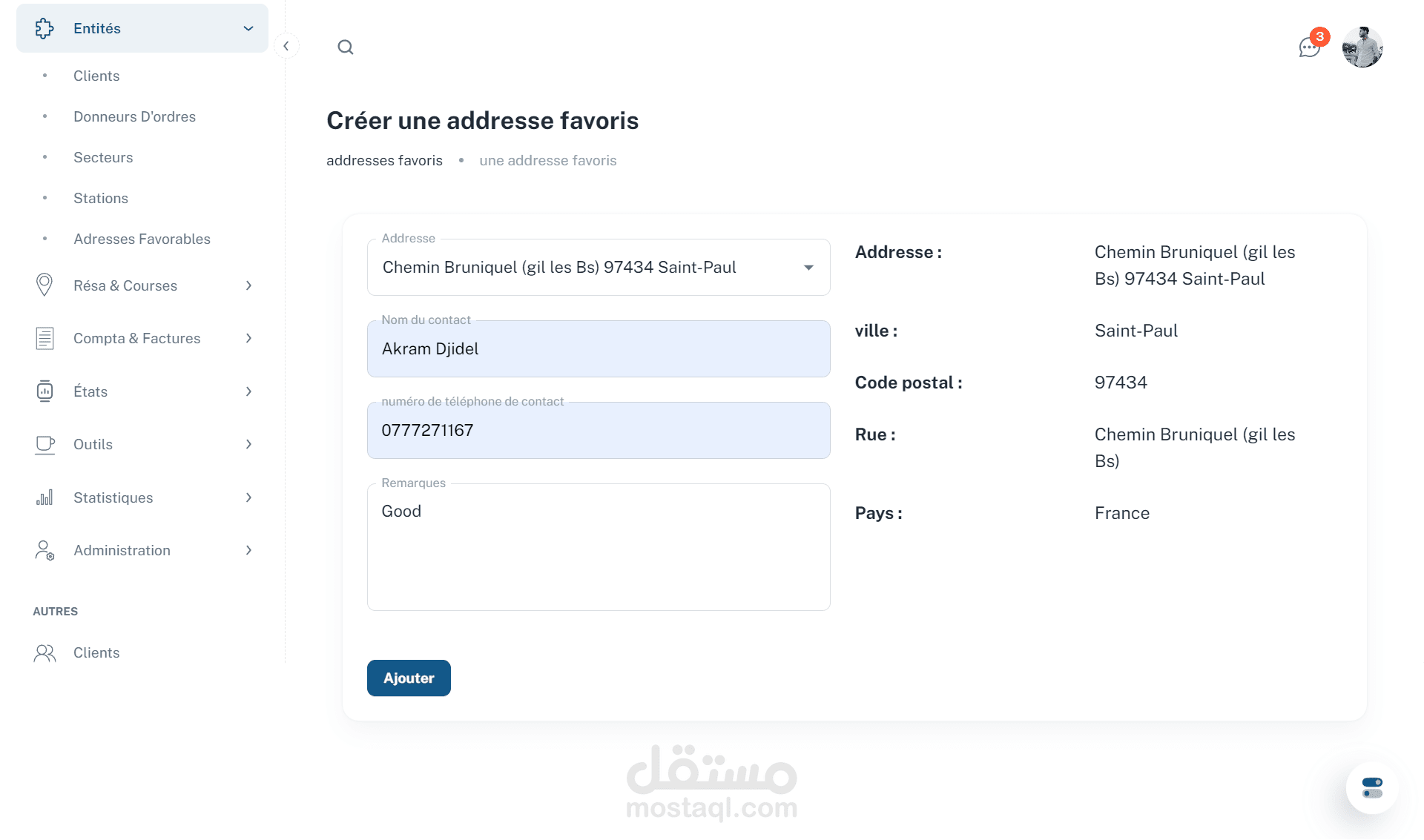
Task: Open Donneurs D'ordres menu item
Action: tap(134, 116)
